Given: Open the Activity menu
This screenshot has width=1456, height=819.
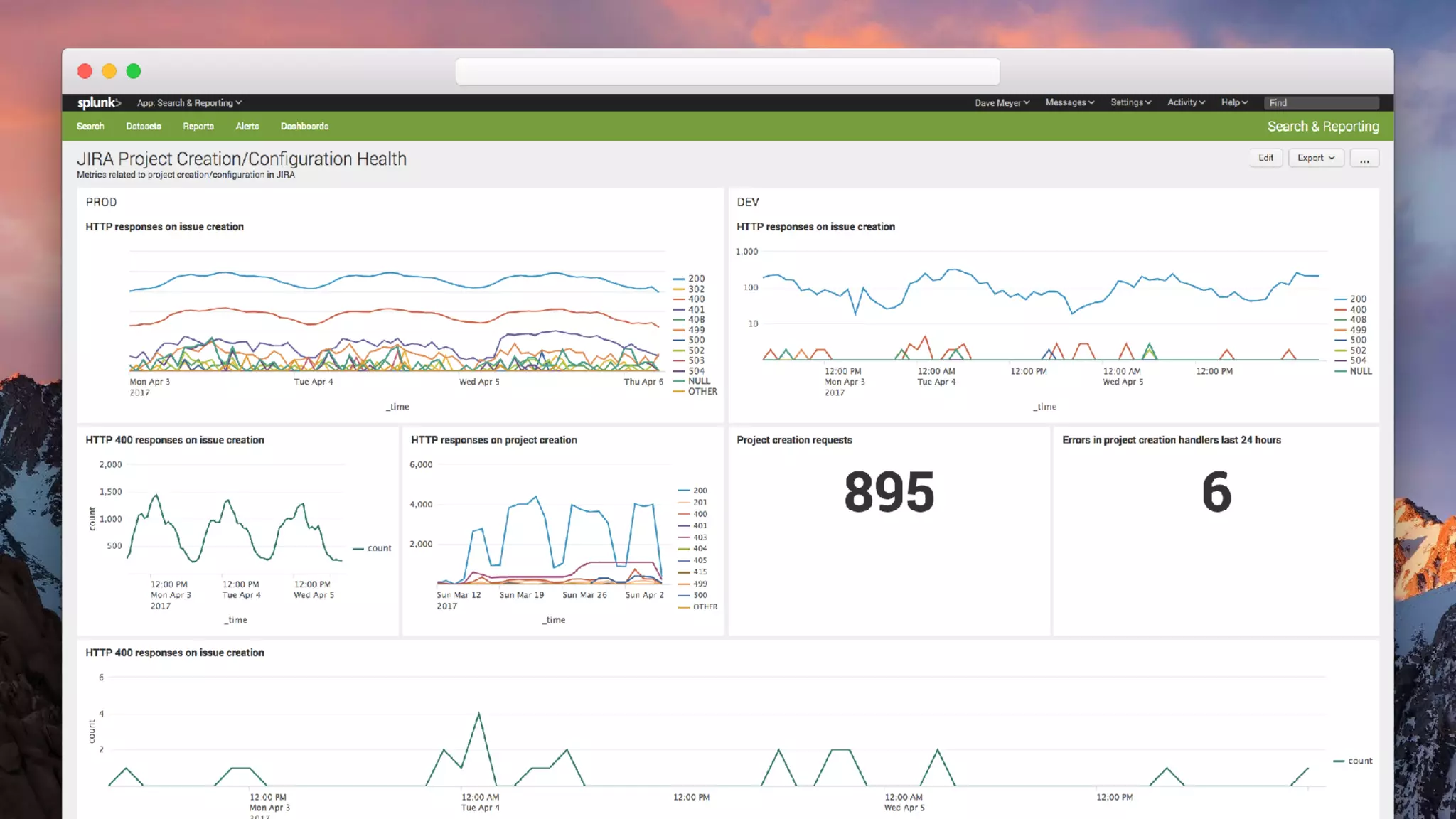Looking at the screenshot, I should click(1186, 102).
